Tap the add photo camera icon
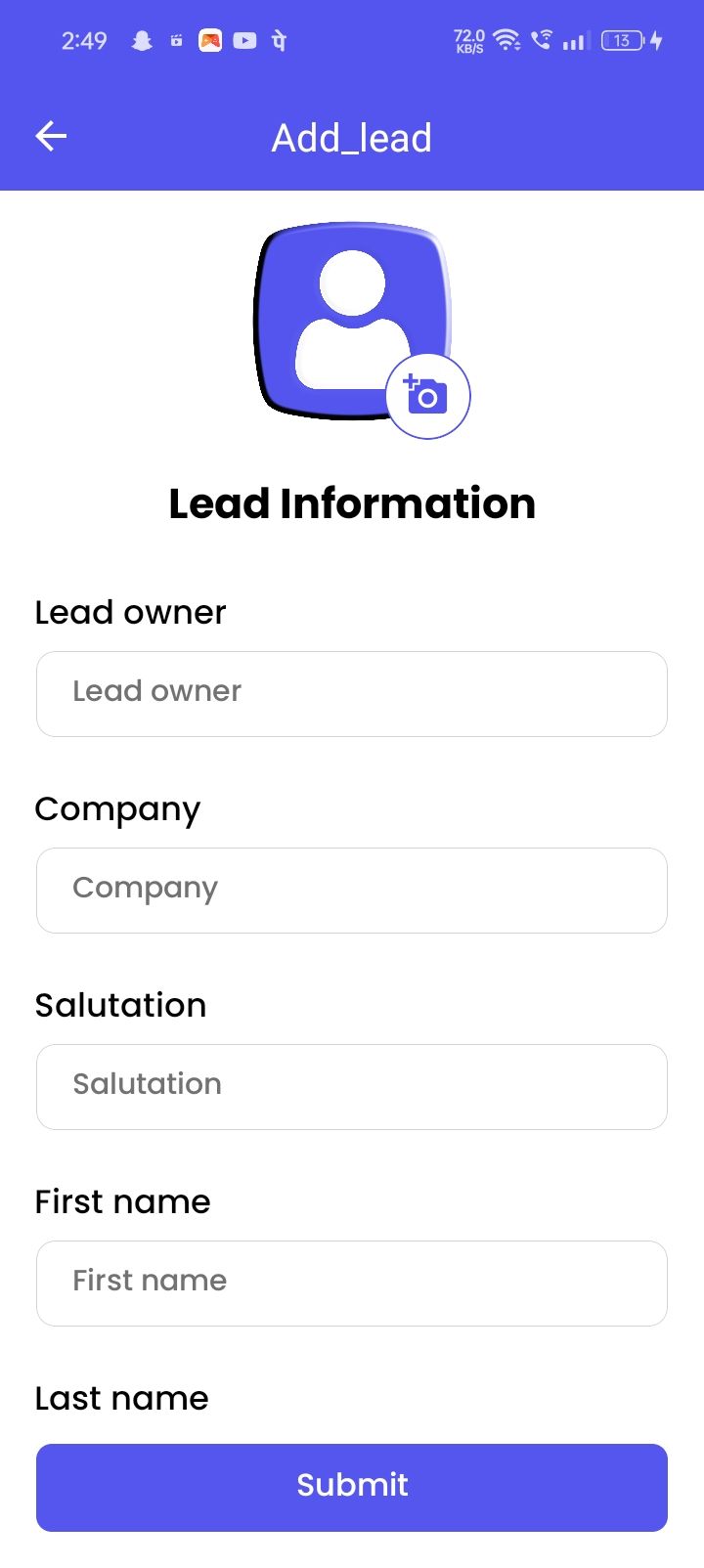Screen dimensions: 704x1568 [427, 396]
